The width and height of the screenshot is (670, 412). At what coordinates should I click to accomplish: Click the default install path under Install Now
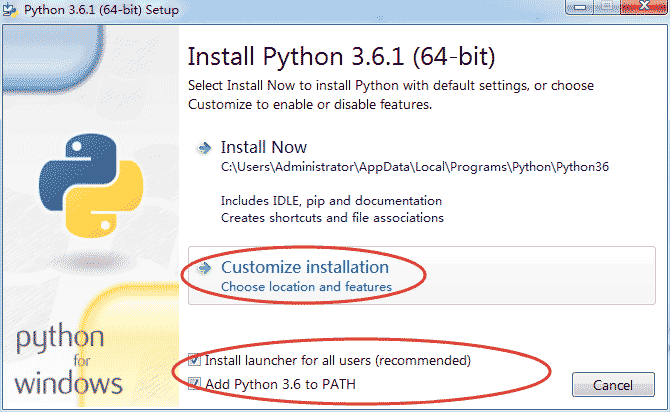click(414, 167)
